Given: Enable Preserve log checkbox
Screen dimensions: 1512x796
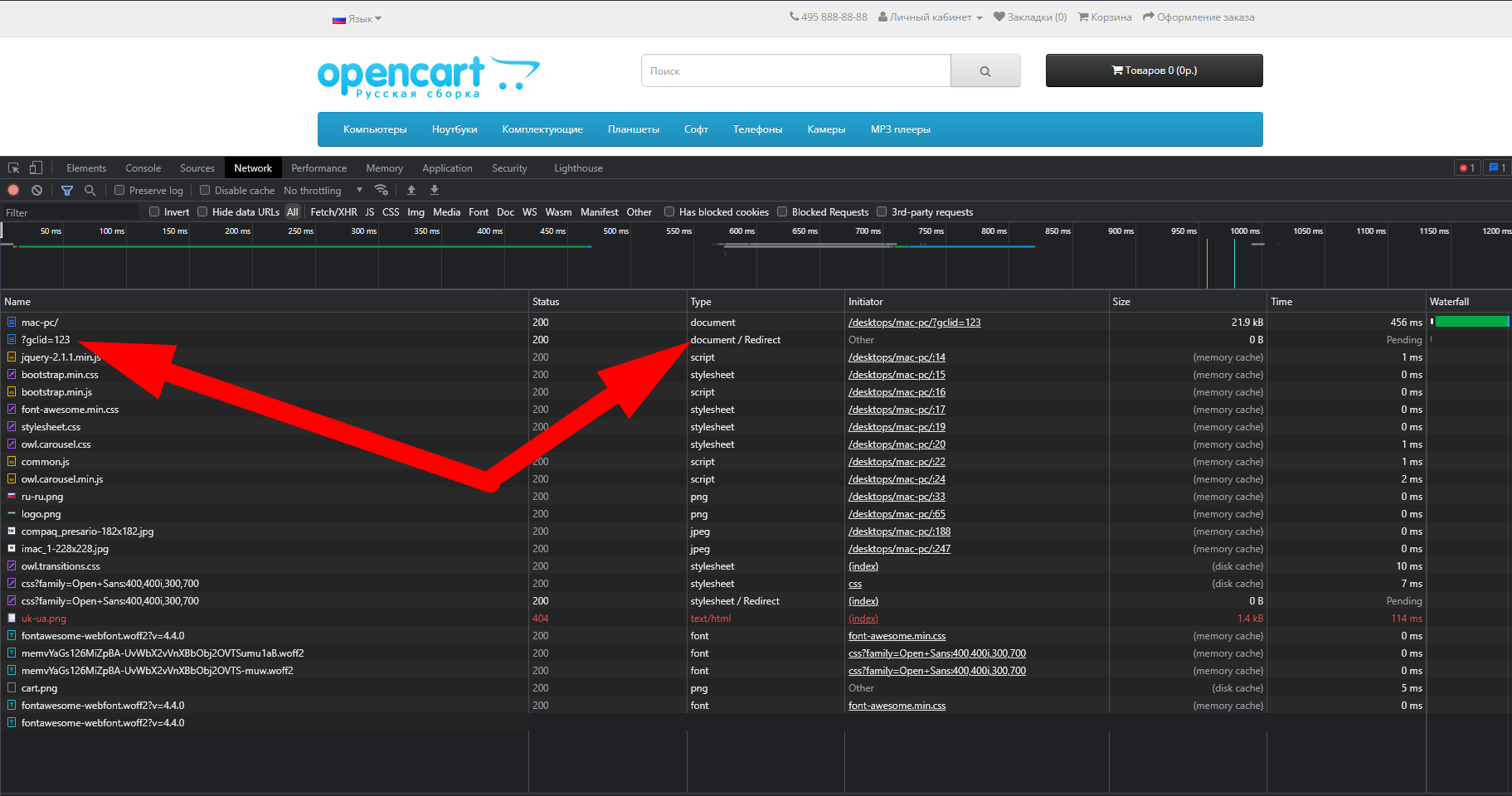Looking at the screenshot, I should coord(119,190).
